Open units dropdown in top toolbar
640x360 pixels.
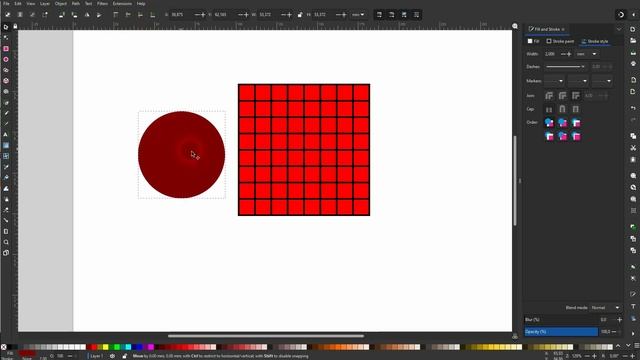358,15
